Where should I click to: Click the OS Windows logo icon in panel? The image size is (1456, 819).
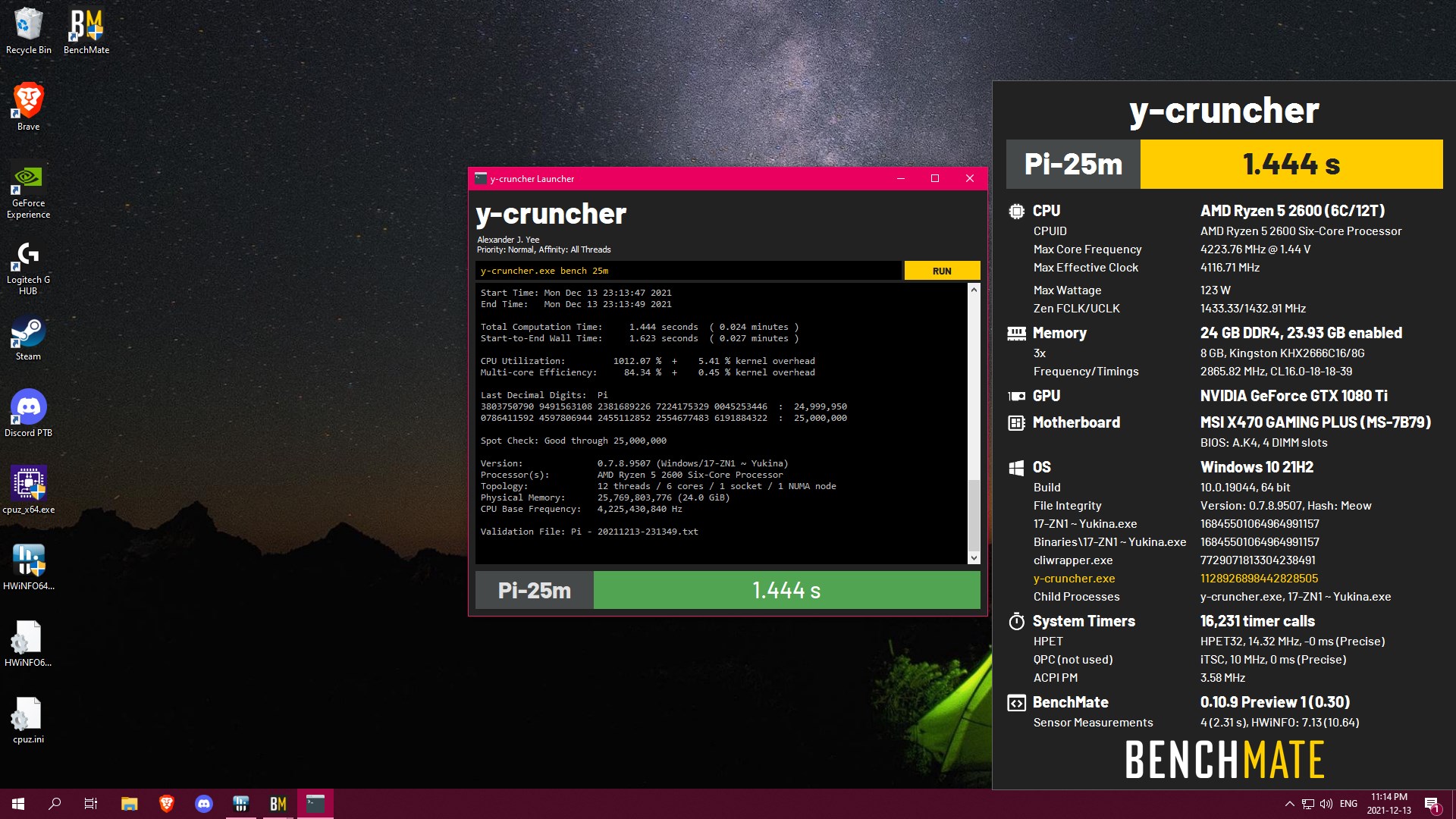1016,467
